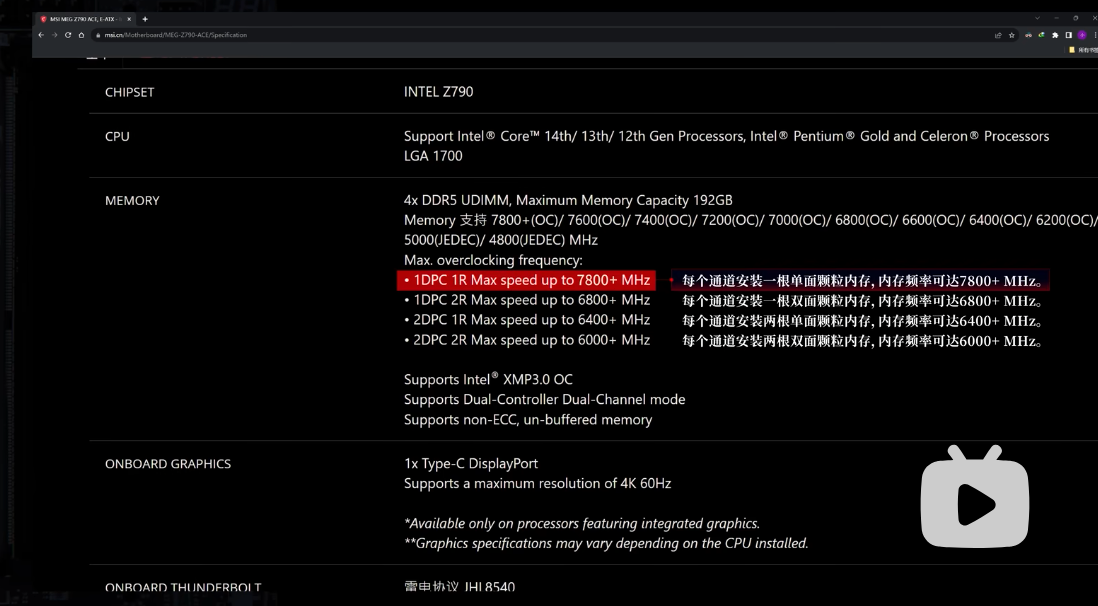Open the yellow bookmarks folder

1071,50
